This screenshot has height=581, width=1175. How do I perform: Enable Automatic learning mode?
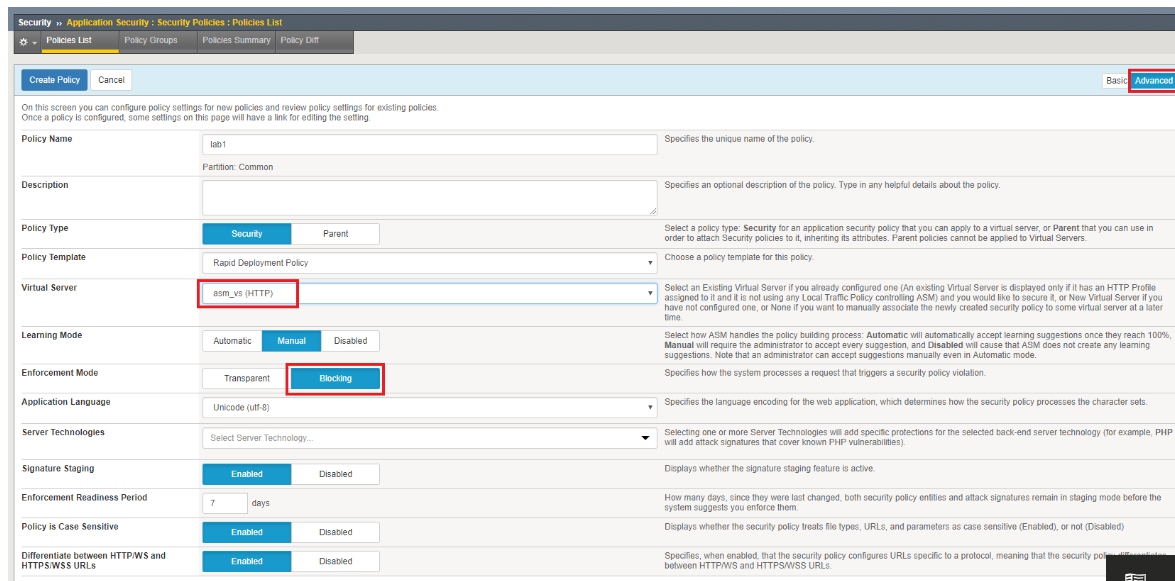tap(231, 340)
